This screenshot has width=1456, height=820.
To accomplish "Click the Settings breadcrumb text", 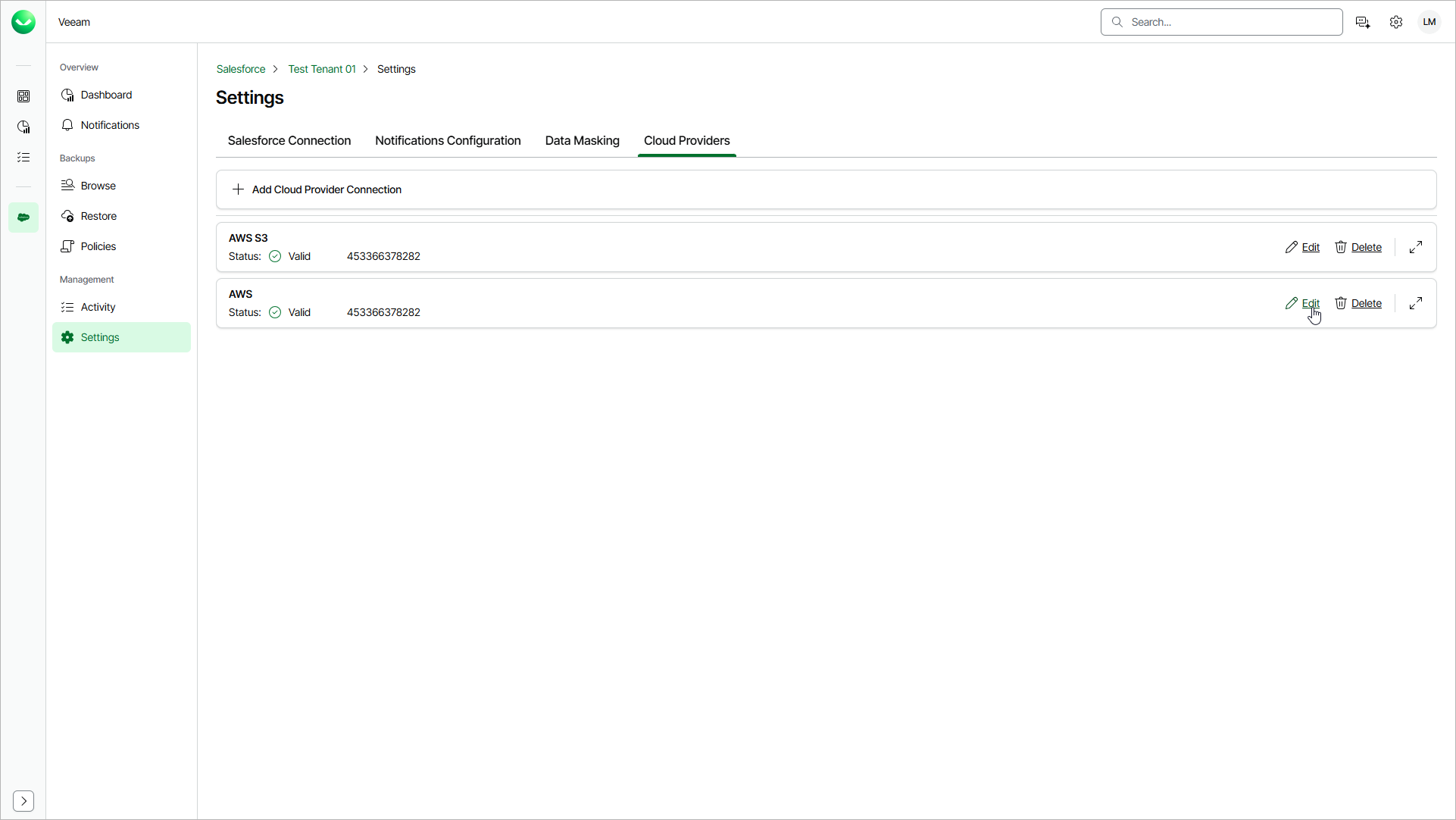I will (x=396, y=69).
